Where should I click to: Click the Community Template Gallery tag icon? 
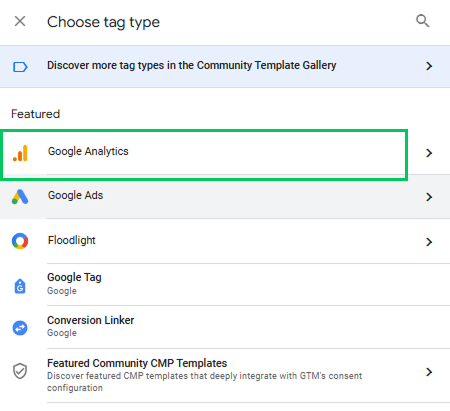pyautogui.click(x=20, y=67)
